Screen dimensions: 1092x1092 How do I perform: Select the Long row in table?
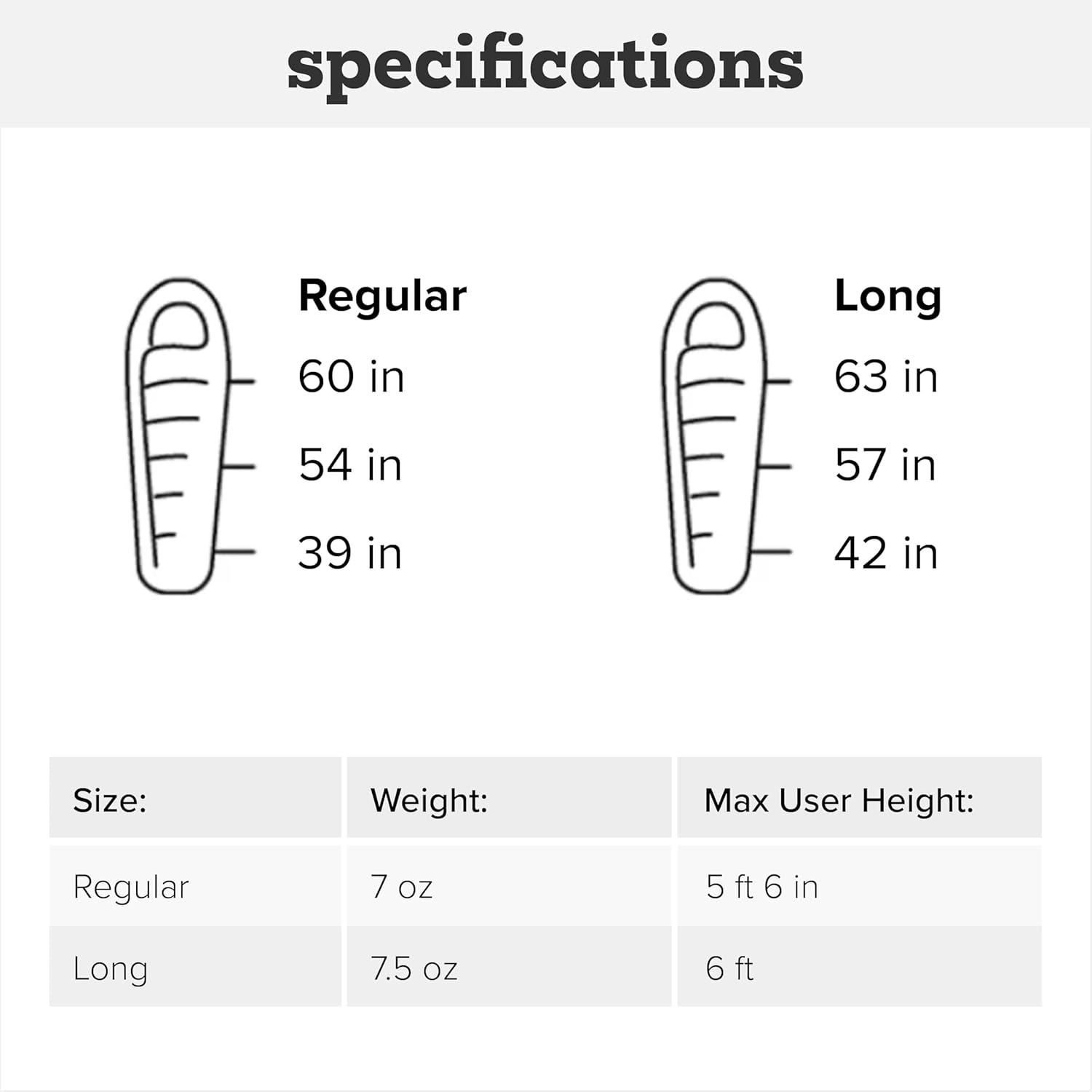(x=111, y=969)
